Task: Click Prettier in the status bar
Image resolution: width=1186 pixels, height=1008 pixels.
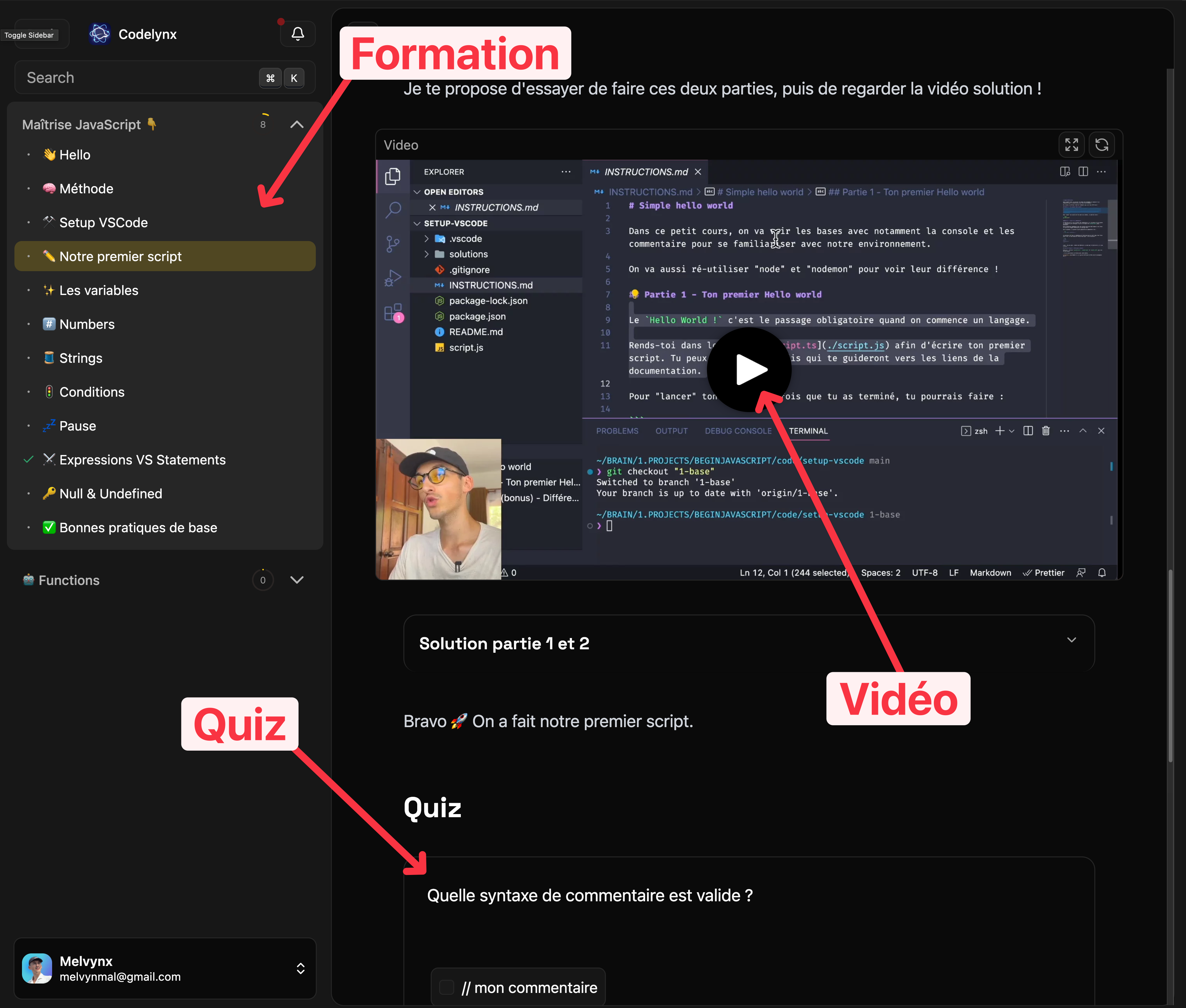Action: pyautogui.click(x=1044, y=573)
